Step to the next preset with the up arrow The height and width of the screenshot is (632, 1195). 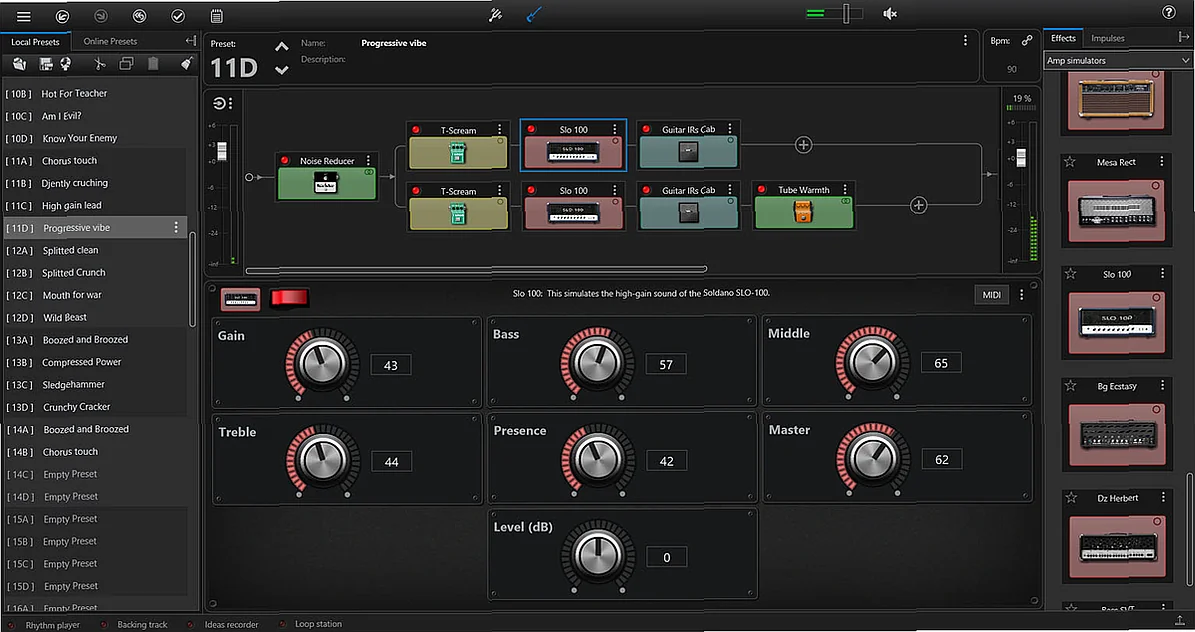pos(282,45)
